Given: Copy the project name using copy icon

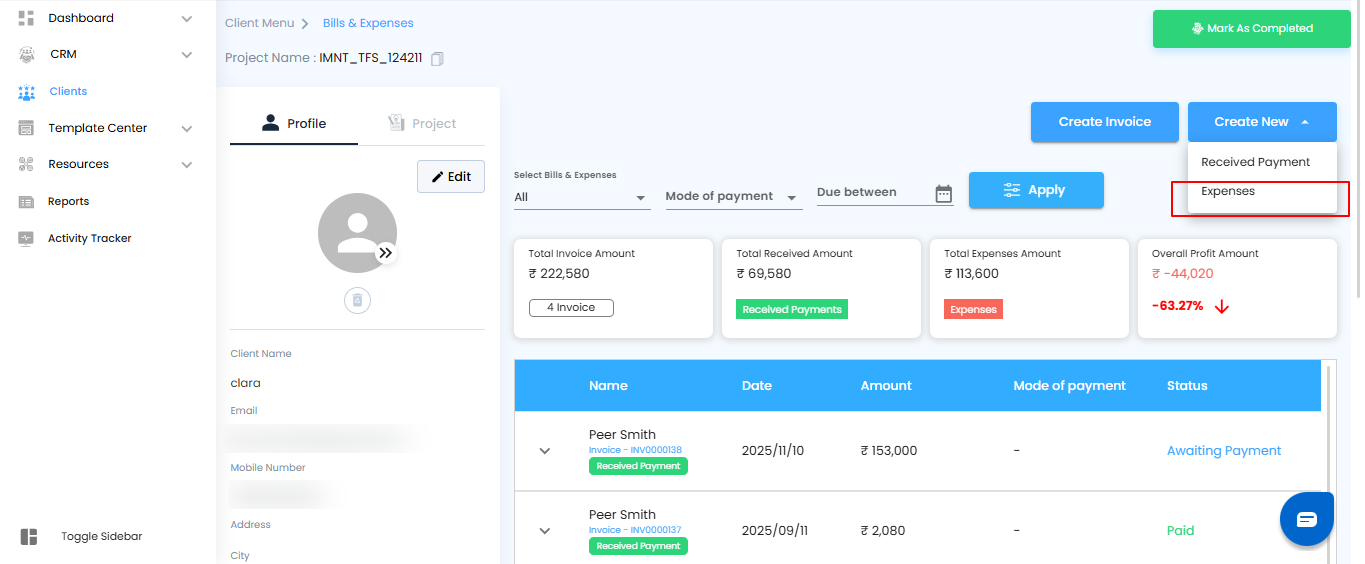Looking at the screenshot, I should tap(437, 59).
